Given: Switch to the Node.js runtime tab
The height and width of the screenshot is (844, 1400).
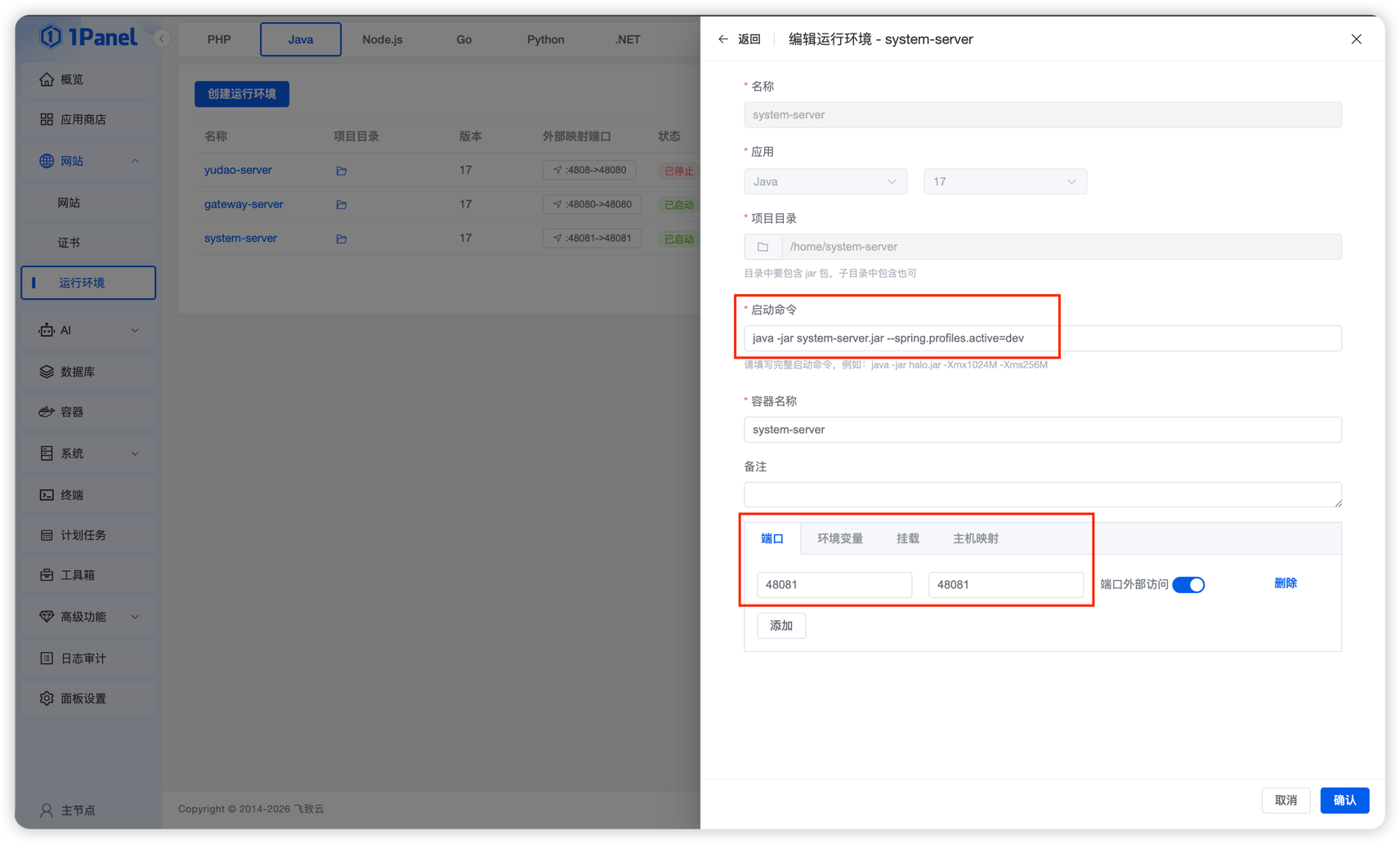Looking at the screenshot, I should (382, 39).
